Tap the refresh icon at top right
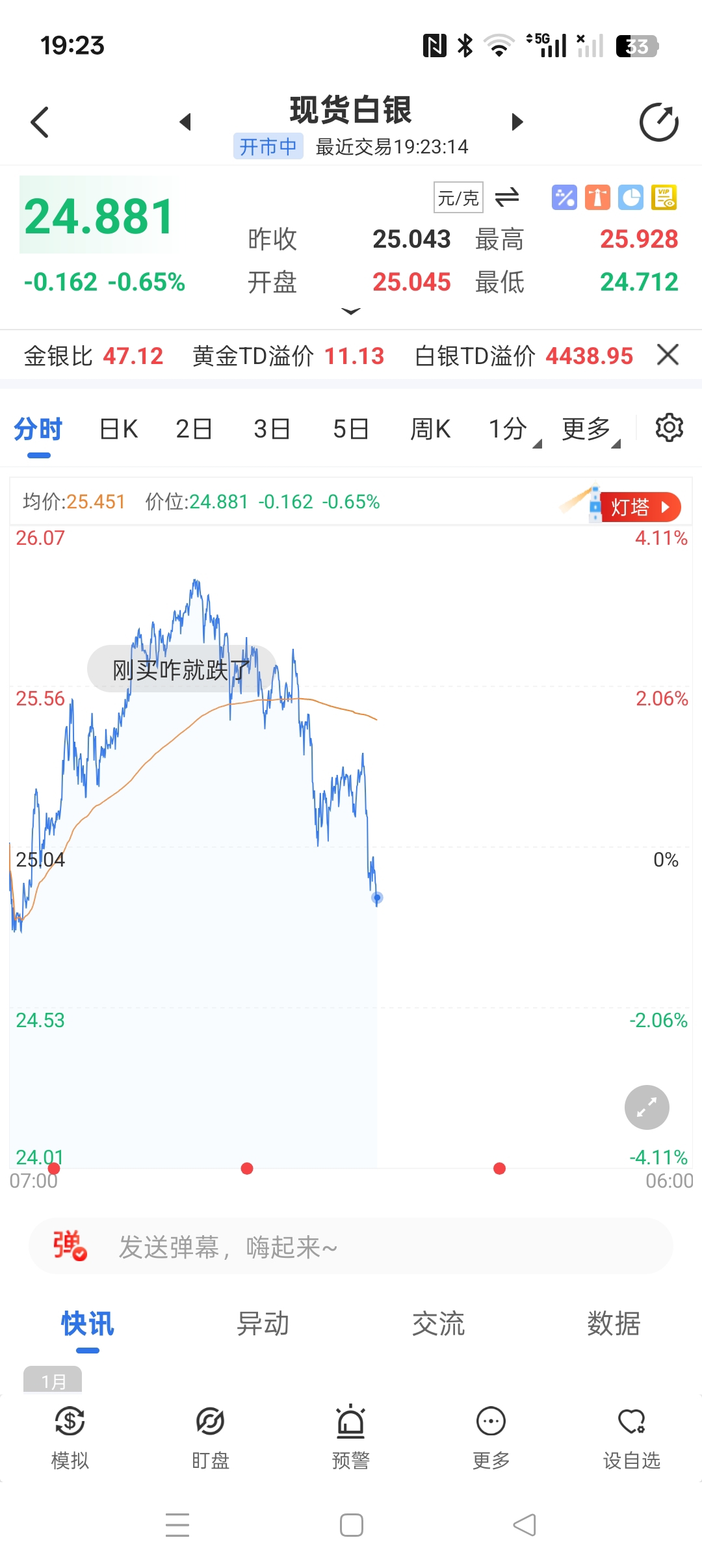Image resolution: width=702 pixels, height=1568 pixels. tap(658, 122)
